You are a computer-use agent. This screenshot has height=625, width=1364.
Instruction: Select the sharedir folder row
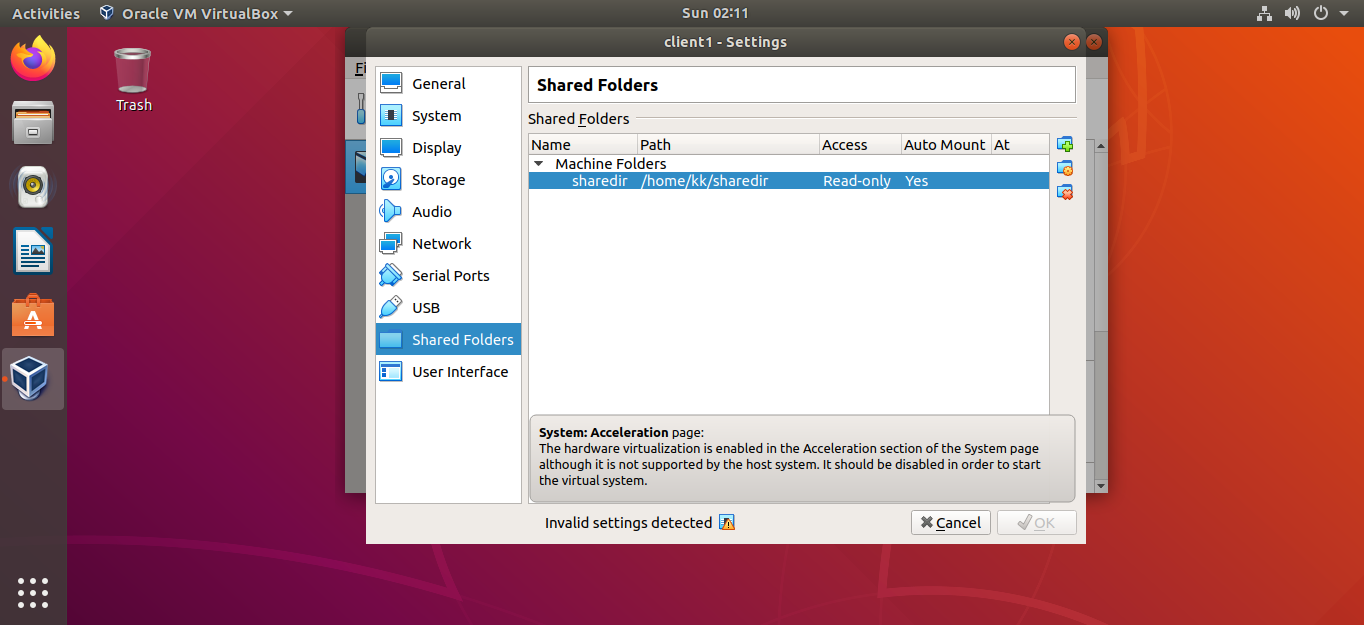700,180
